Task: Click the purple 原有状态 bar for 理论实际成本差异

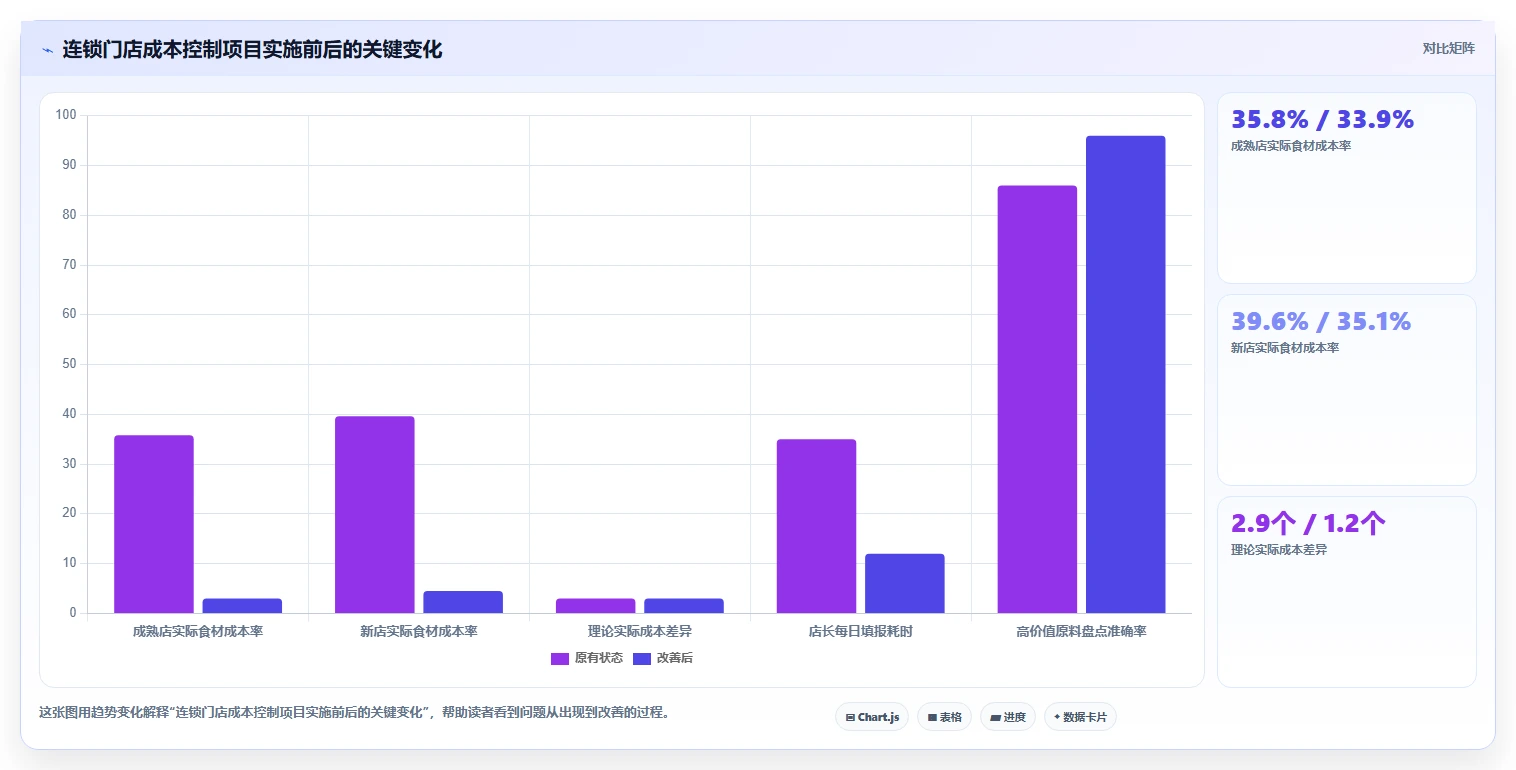Action: pyautogui.click(x=596, y=606)
